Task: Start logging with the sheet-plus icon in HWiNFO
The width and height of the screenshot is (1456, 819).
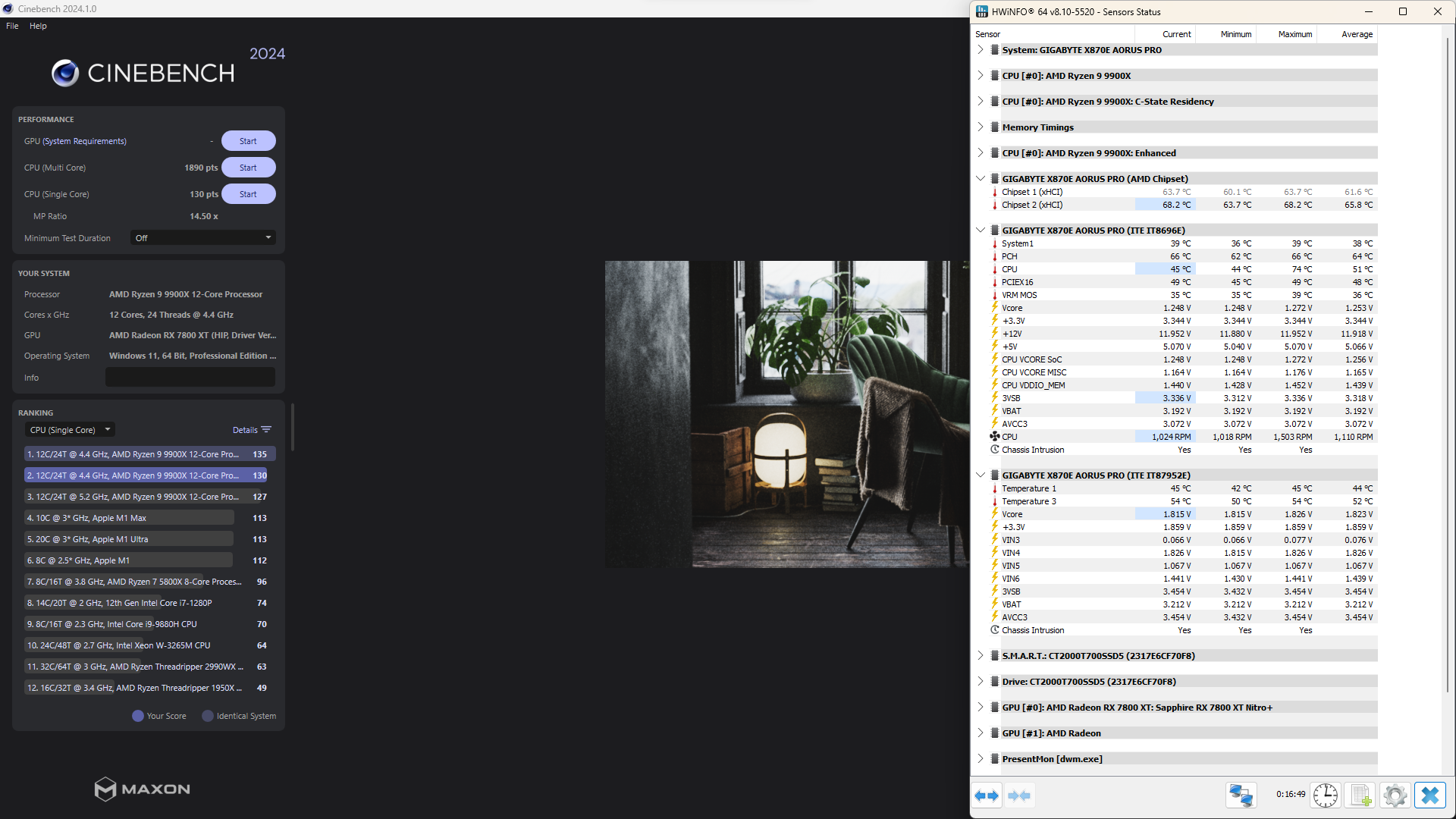Action: [x=1360, y=795]
